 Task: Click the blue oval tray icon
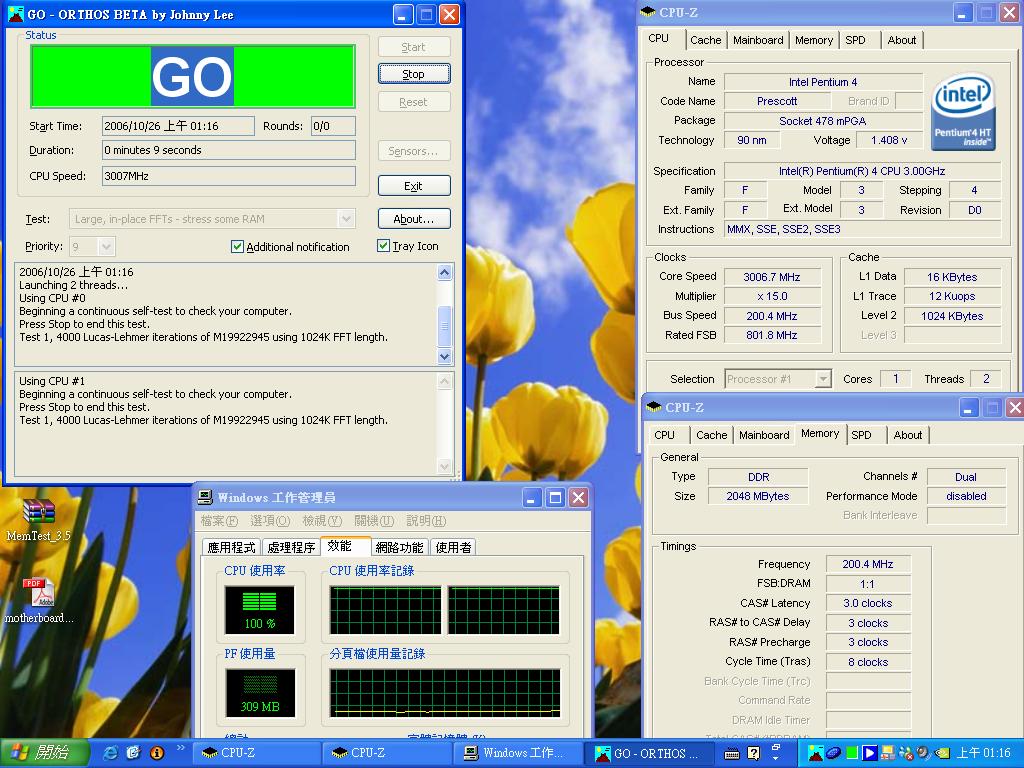click(x=834, y=754)
